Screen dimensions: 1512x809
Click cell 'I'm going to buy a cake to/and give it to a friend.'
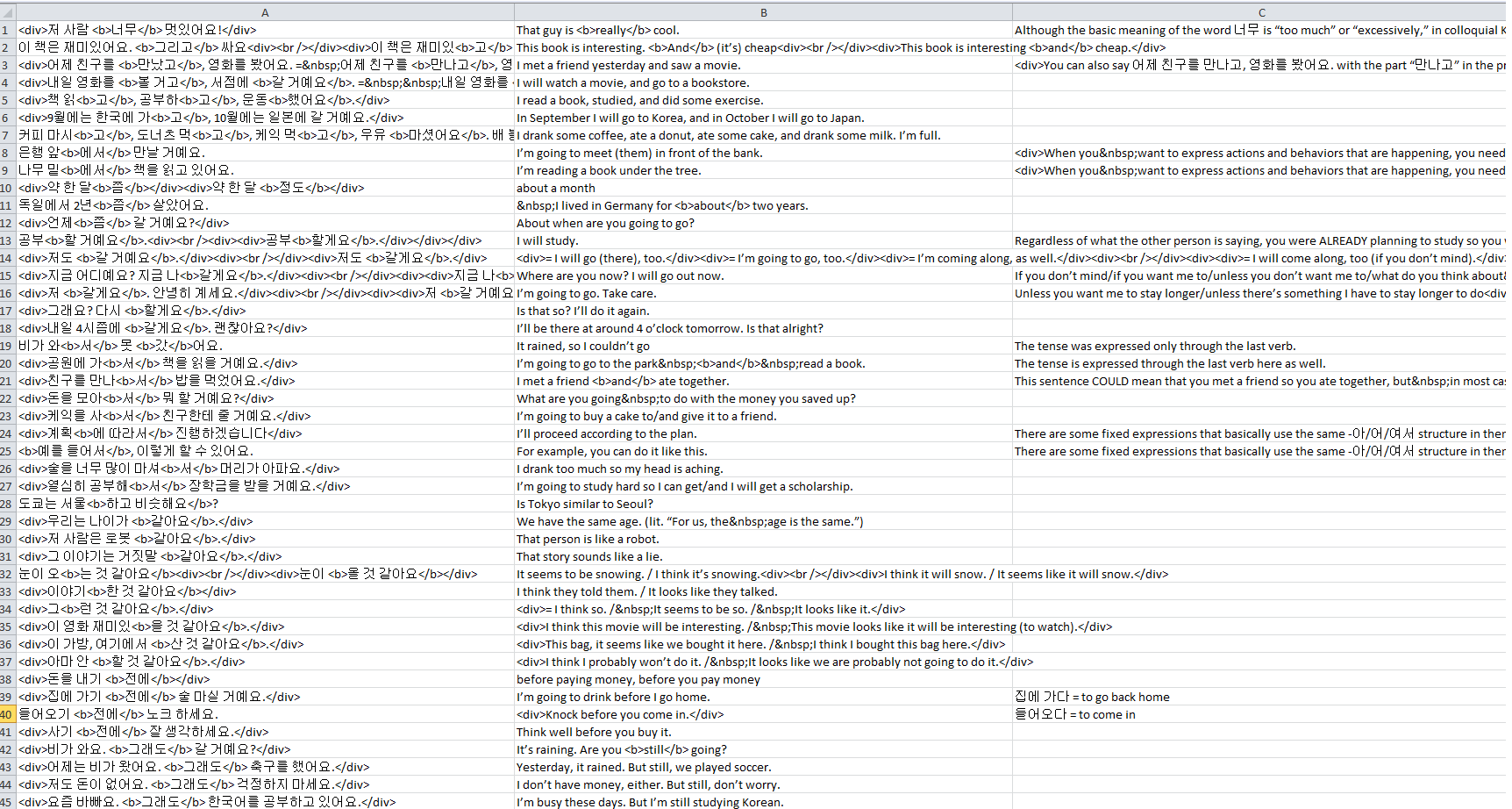[x=763, y=416]
